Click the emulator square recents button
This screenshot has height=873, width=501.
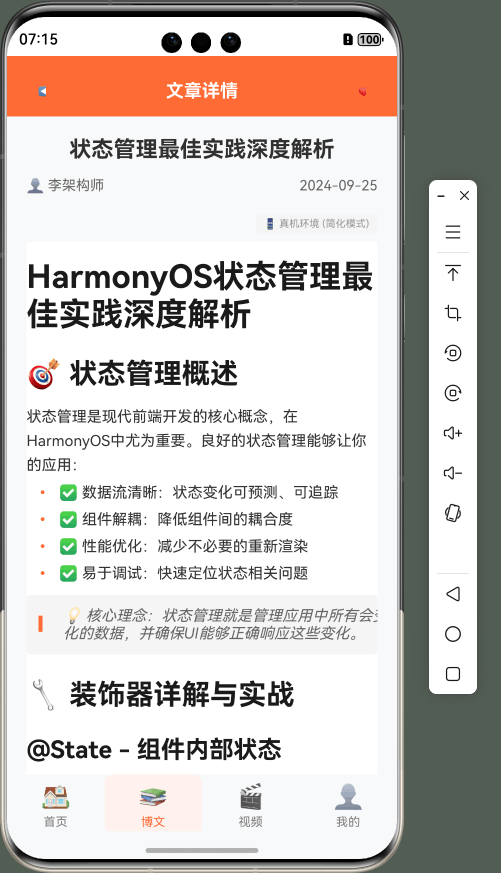453,674
